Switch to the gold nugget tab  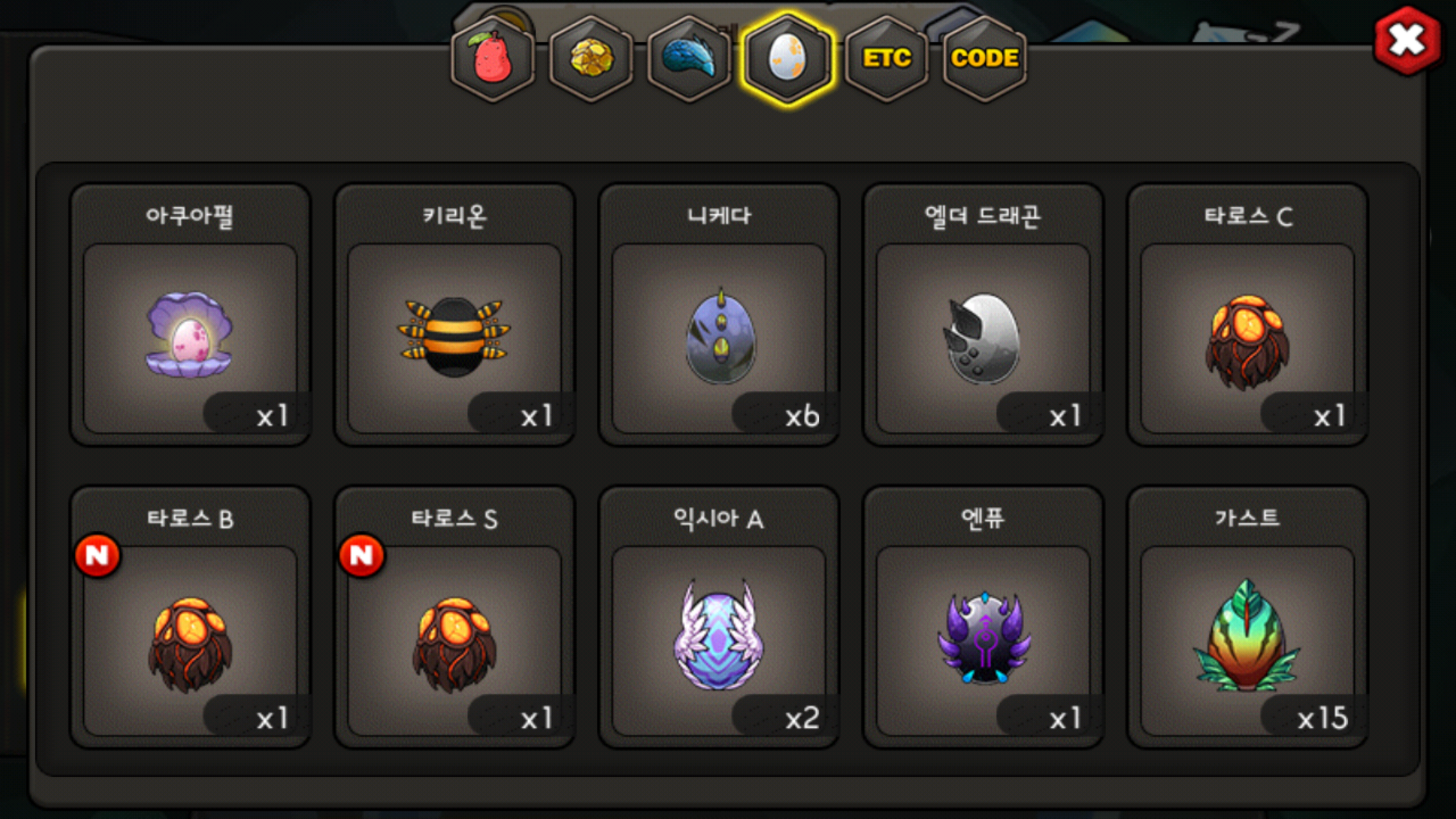[x=591, y=59]
